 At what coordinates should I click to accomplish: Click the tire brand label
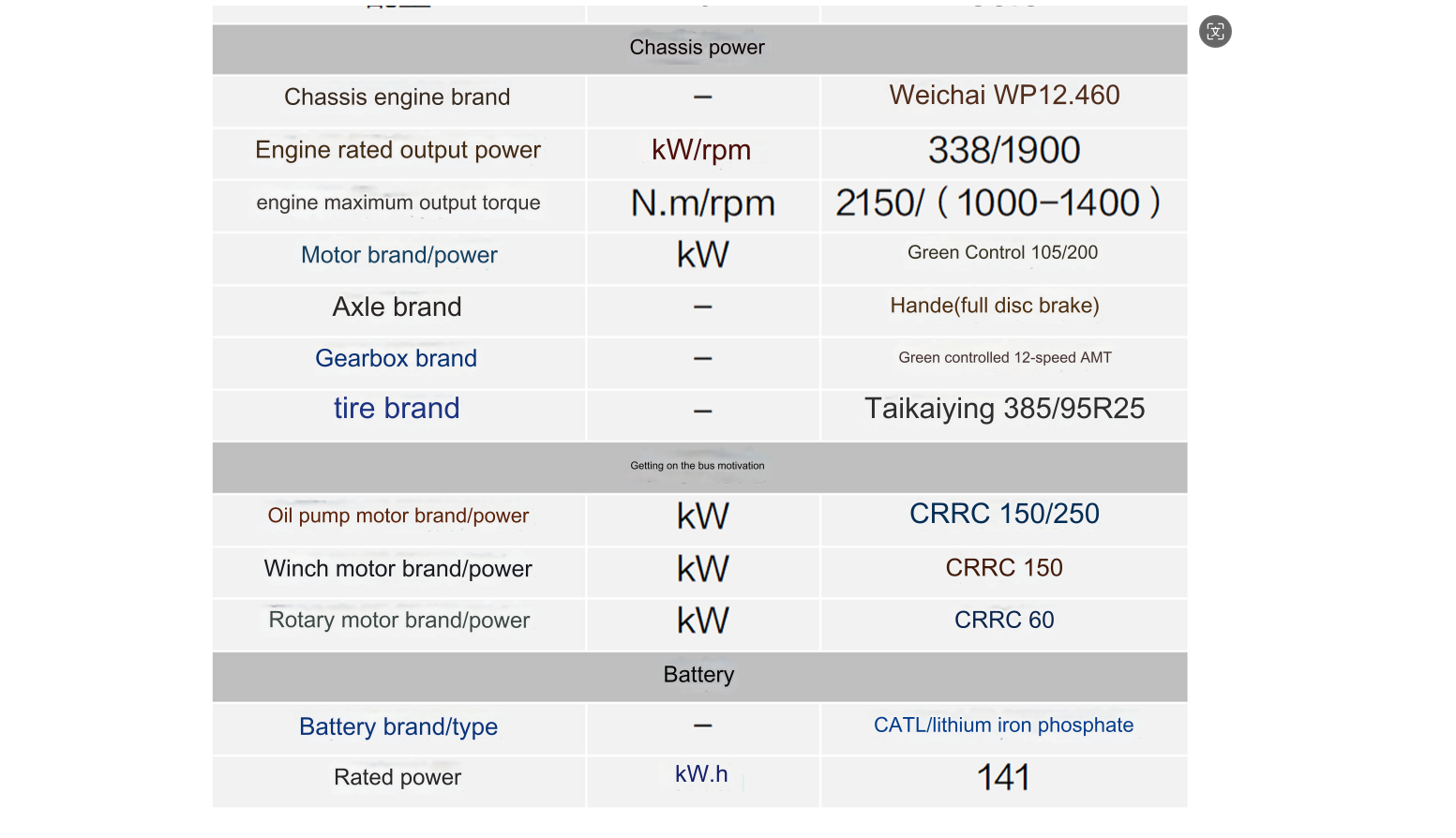click(x=397, y=409)
